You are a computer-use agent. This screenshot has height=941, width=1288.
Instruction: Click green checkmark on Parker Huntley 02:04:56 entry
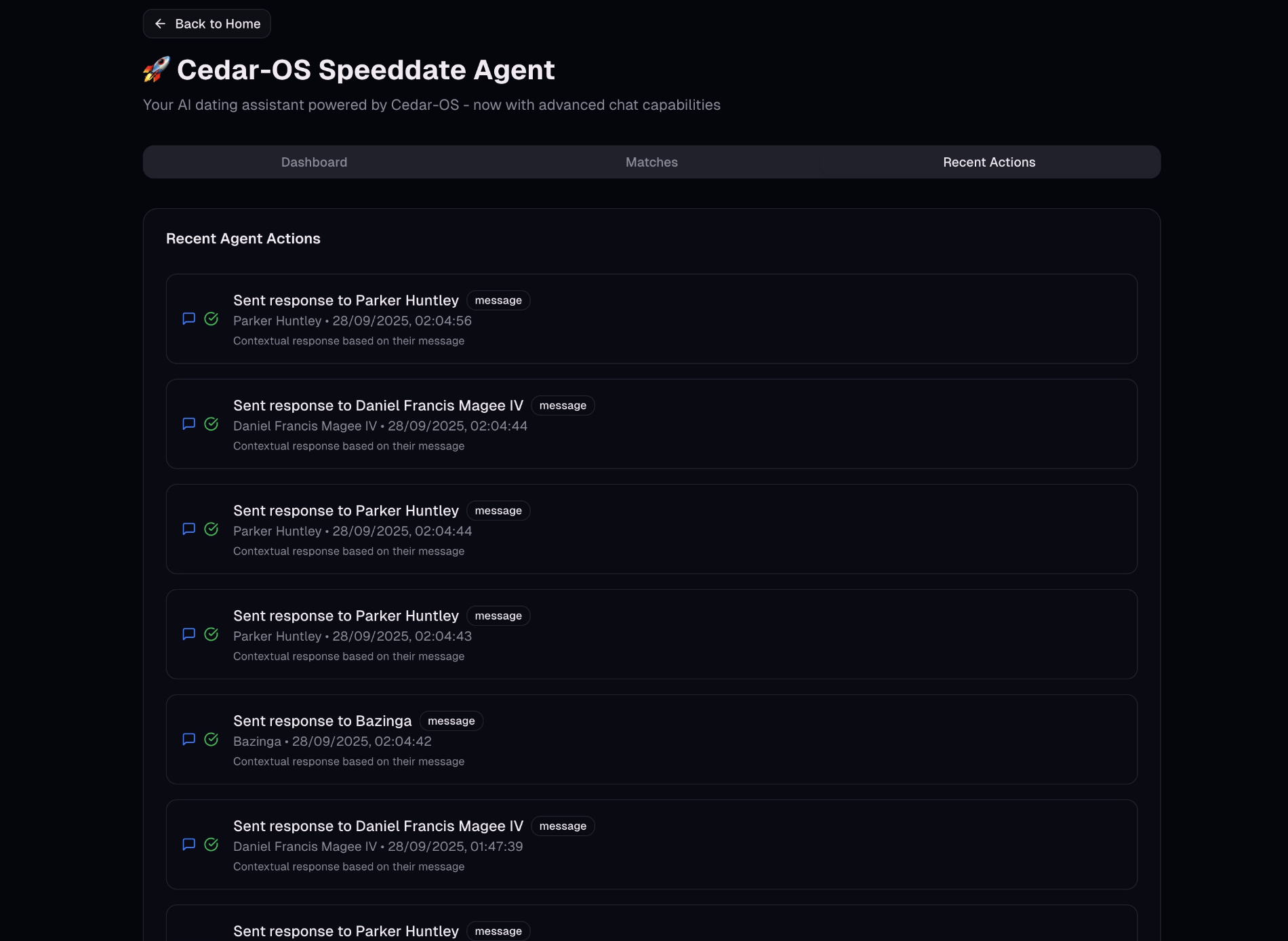(x=212, y=319)
